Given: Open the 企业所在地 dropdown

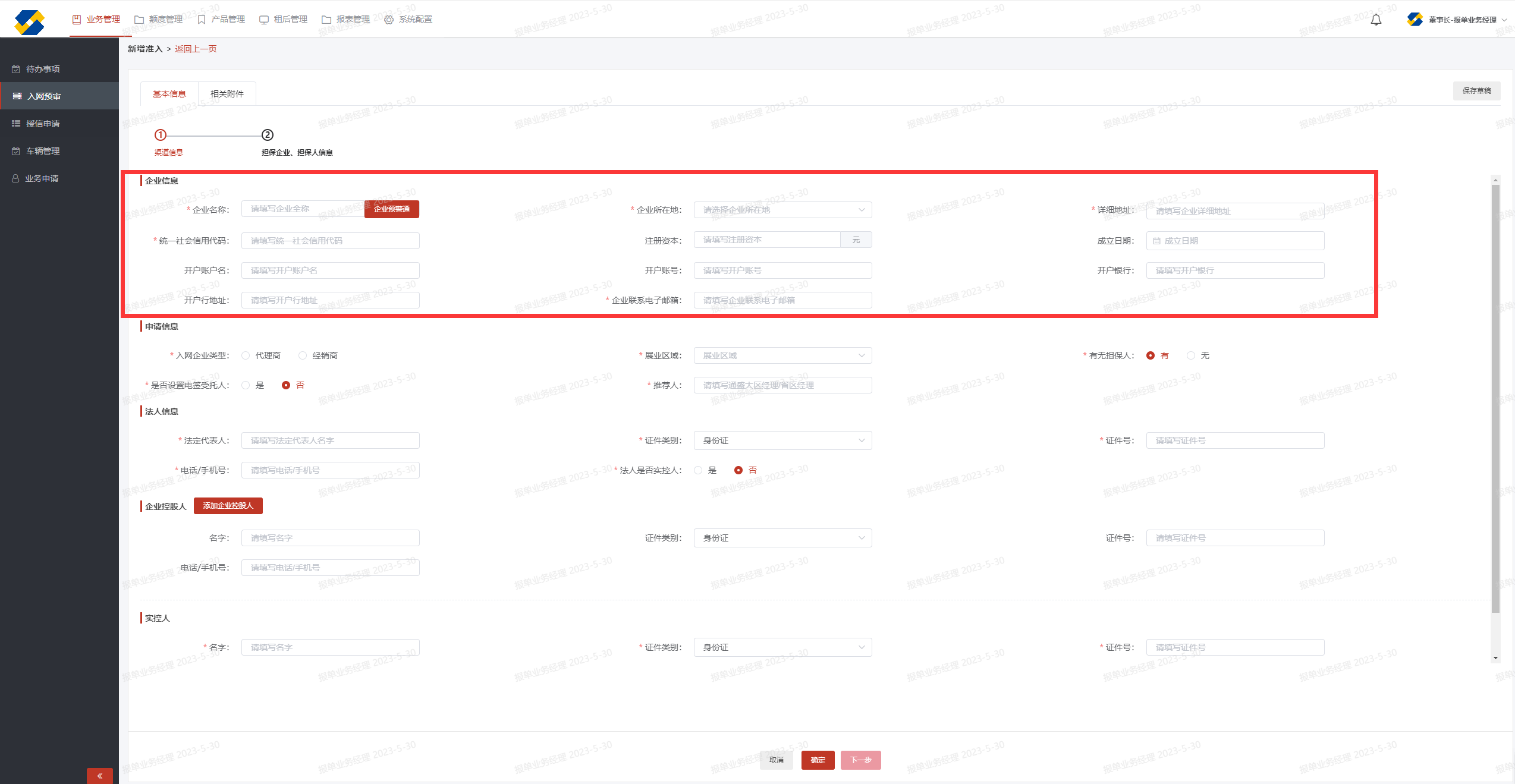Looking at the screenshot, I should point(782,210).
